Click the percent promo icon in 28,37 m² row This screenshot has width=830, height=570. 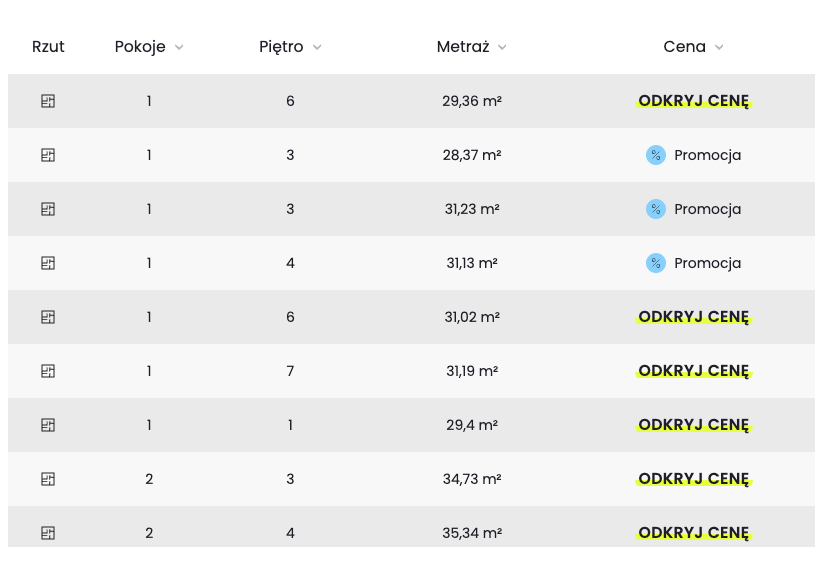[x=656, y=155]
